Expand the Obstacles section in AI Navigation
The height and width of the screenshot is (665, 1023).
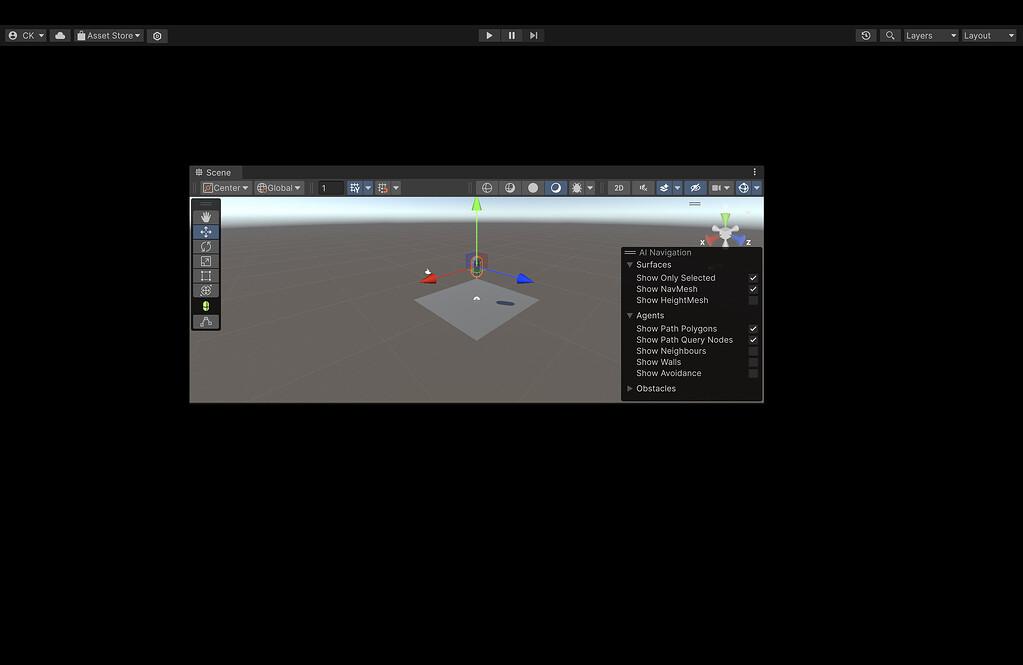(x=631, y=388)
